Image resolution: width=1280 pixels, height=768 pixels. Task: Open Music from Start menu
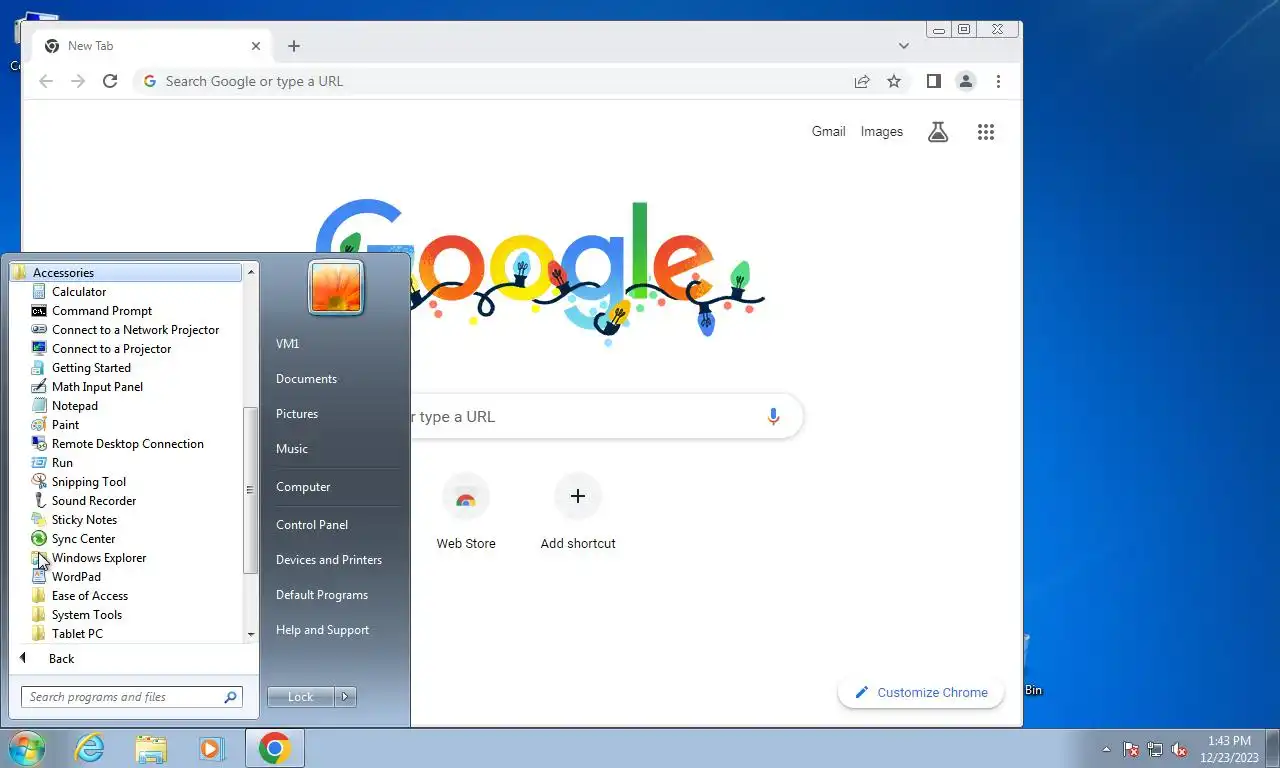click(292, 449)
